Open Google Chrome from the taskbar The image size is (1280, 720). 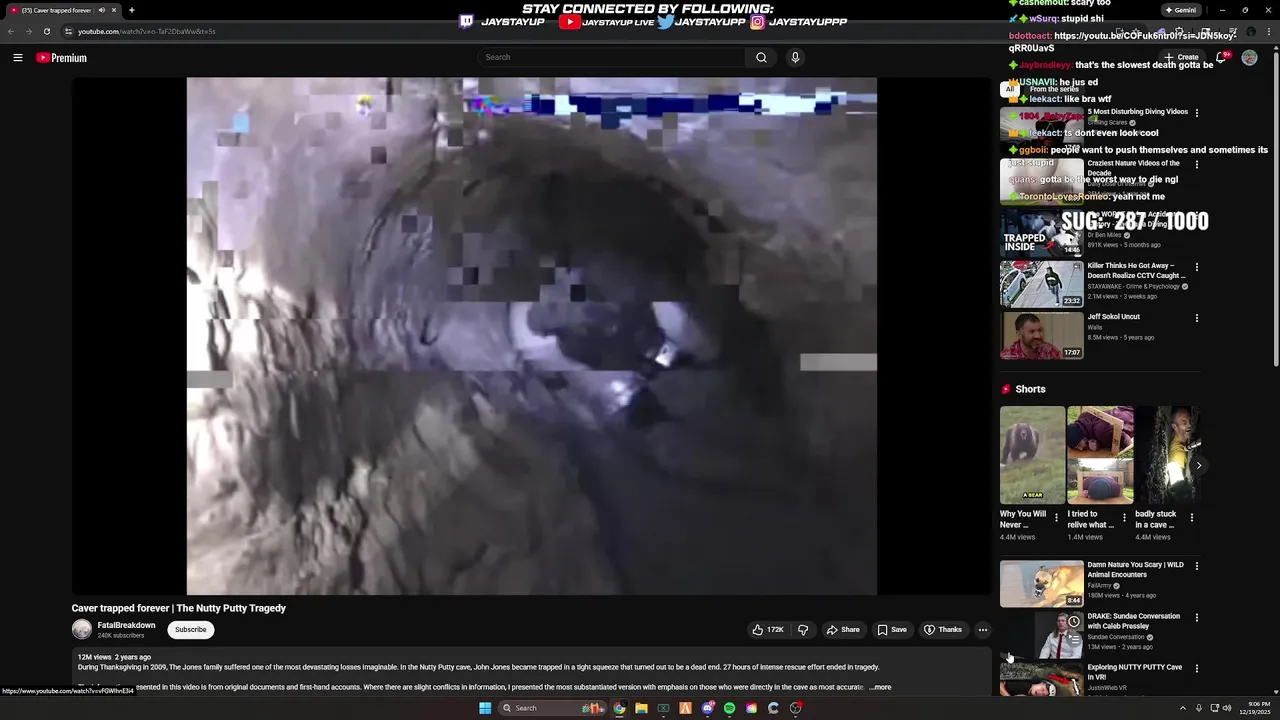pyautogui.click(x=619, y=708)
